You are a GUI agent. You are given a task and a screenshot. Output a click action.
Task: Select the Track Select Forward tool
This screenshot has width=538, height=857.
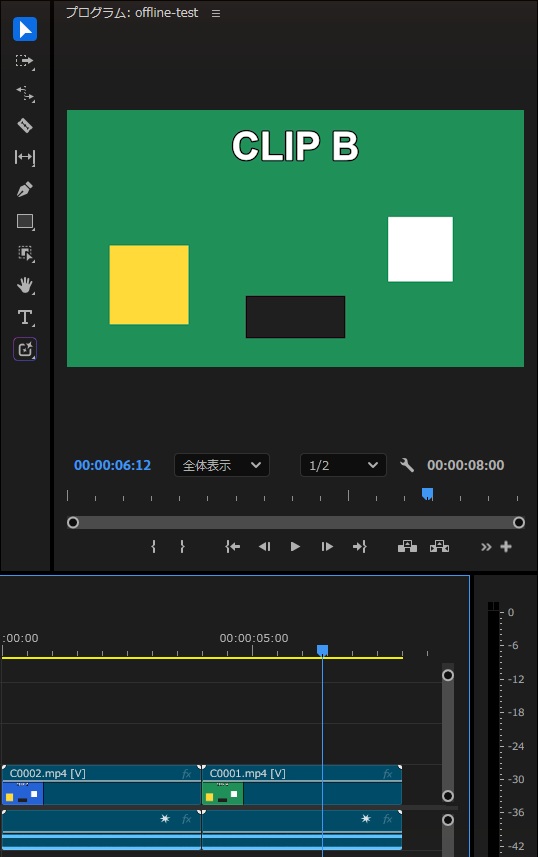tap(25, 61)
